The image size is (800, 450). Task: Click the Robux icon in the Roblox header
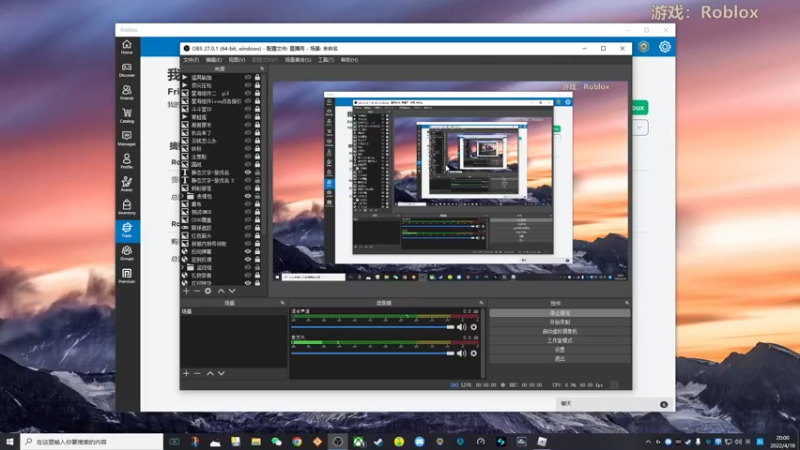click(x=643, y=47)
